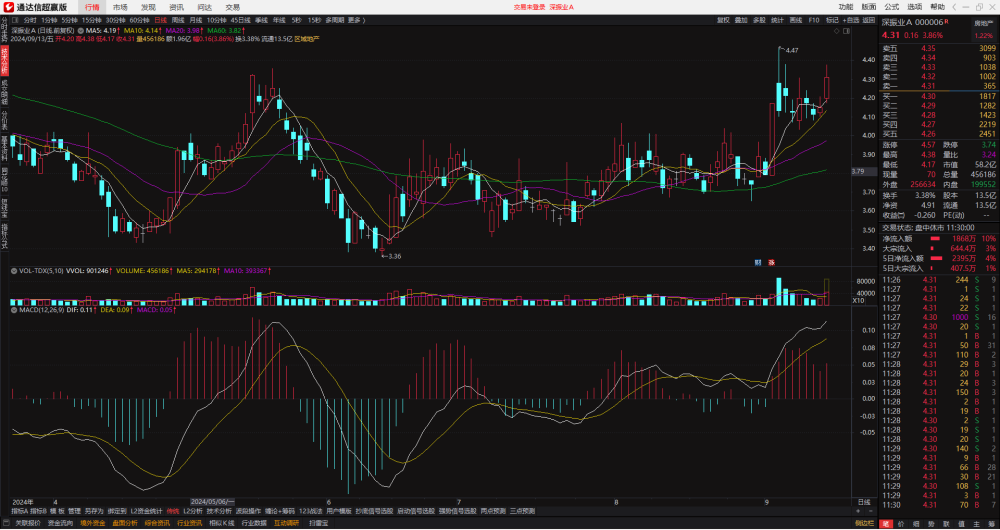The height and width of the screenshot is (530, 1000).
Task: Click the 扫雷宝 bottom tab
Action: point(318,523)
